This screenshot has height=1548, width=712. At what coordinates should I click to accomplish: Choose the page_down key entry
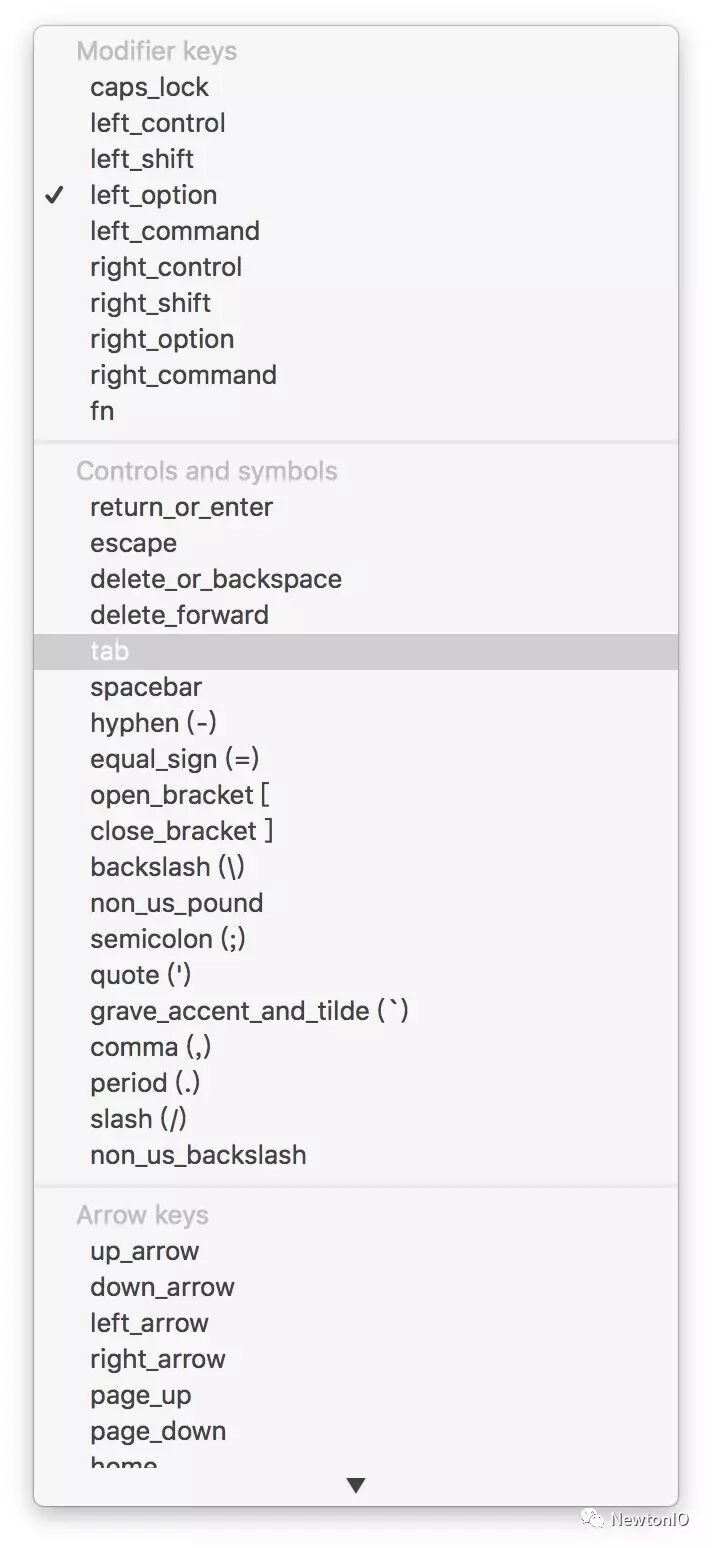click(158, 1431)
